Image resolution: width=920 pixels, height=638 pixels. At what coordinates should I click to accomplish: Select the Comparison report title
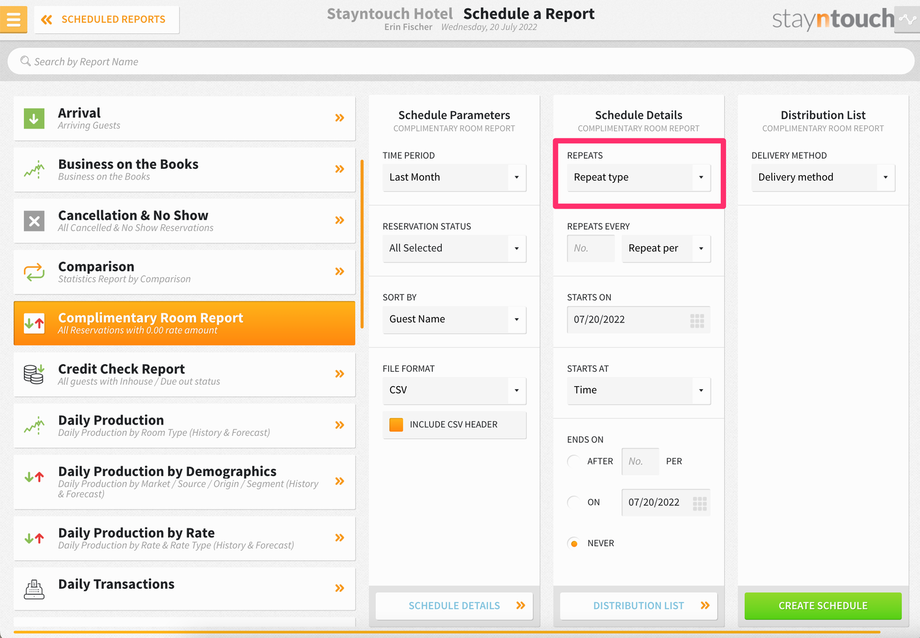96,266
